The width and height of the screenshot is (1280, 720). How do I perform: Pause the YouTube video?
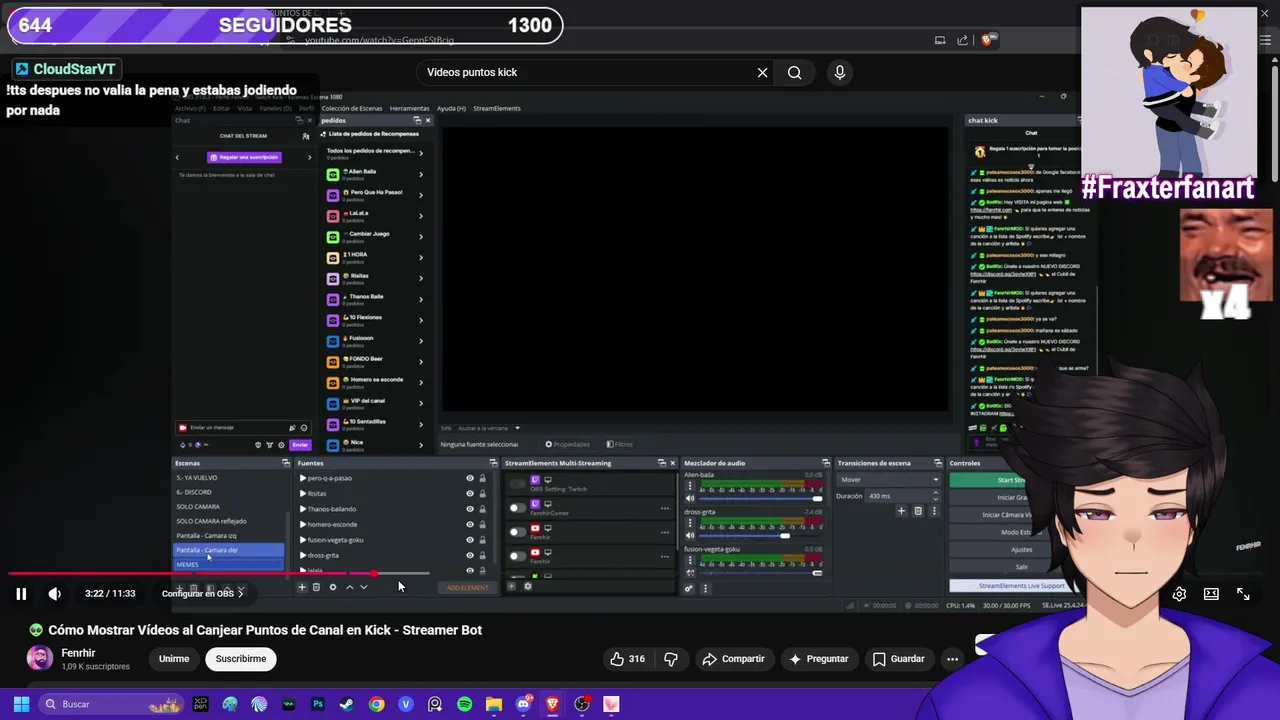20,594
